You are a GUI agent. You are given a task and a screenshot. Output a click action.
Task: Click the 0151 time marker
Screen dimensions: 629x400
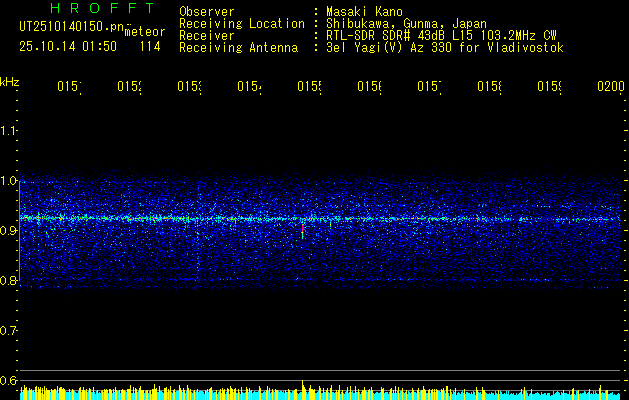pyautogui.click(x=69, y=86)
